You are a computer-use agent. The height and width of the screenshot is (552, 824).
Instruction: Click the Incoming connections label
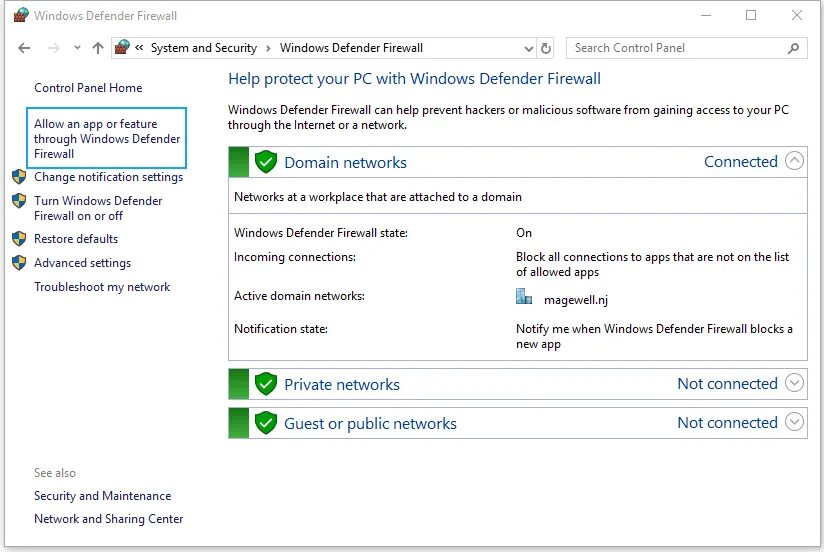(295, 257)
